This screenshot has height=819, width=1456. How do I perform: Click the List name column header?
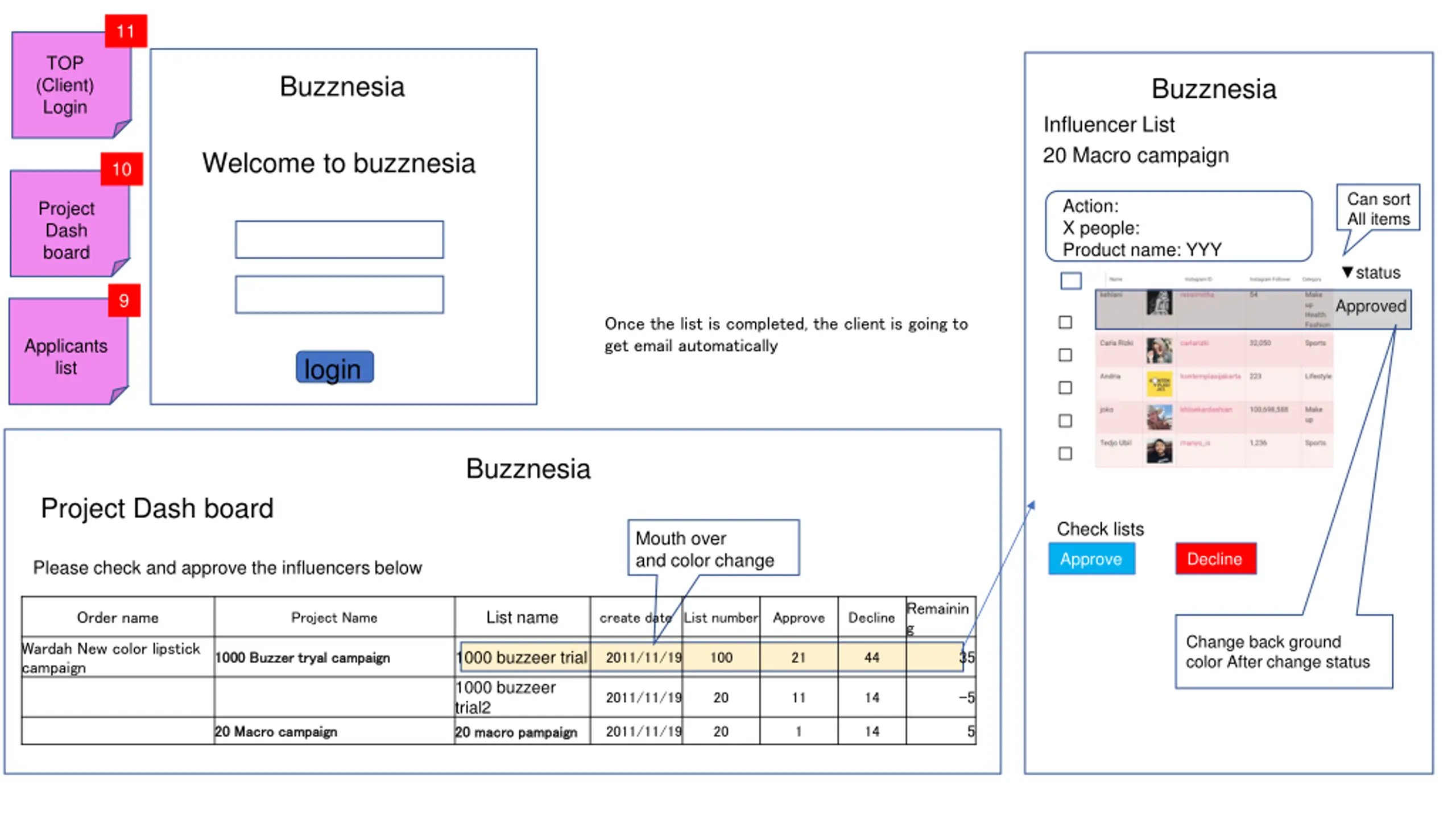[522, 617]
